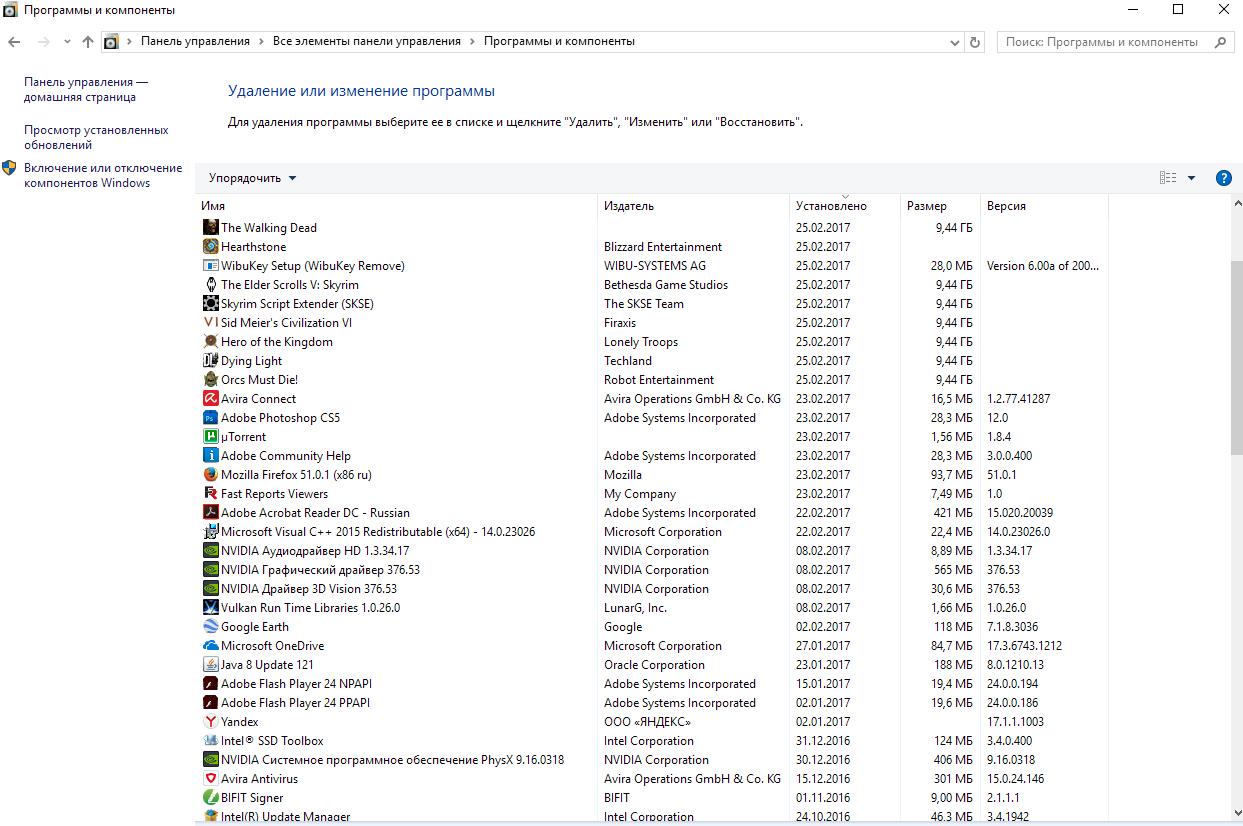The width and height of the screenshot is (1243, 826).
Task: Click scrollbar down arrow
Action: (1236, 814)
